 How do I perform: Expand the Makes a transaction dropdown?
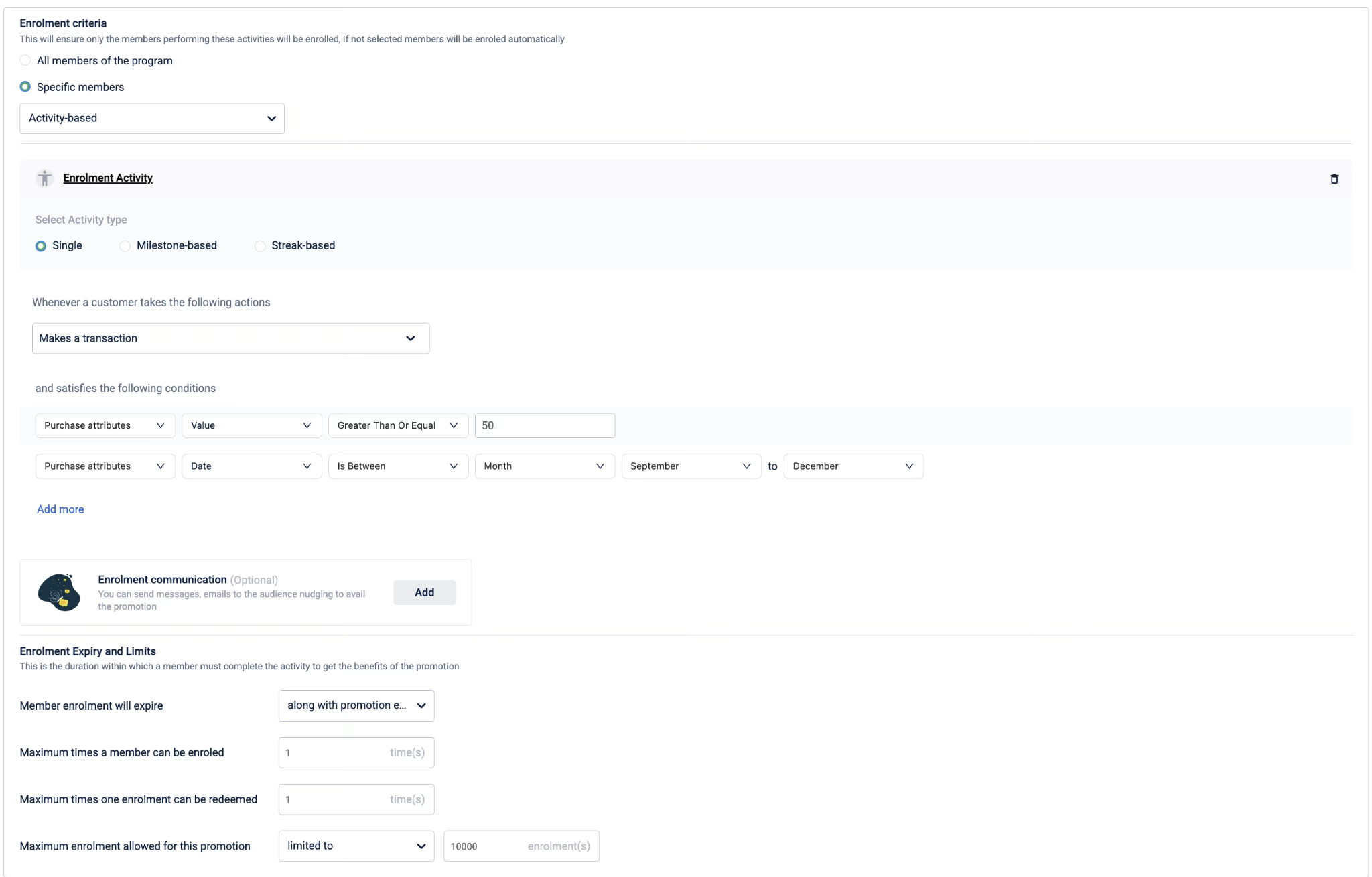tap(230, 338)
